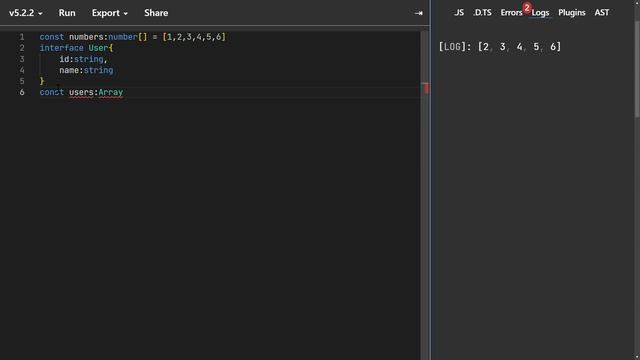The height and width of the screenshot is (360, 640).
Task: Open the Plugins tab
Action: click(571, 13)
